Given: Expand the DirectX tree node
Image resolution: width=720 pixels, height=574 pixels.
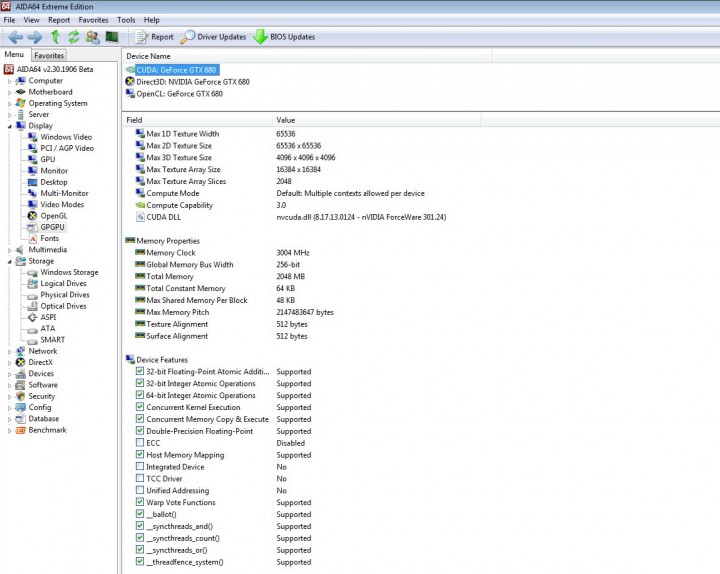Looking at the screenshot, I should [x=9, y=363].
